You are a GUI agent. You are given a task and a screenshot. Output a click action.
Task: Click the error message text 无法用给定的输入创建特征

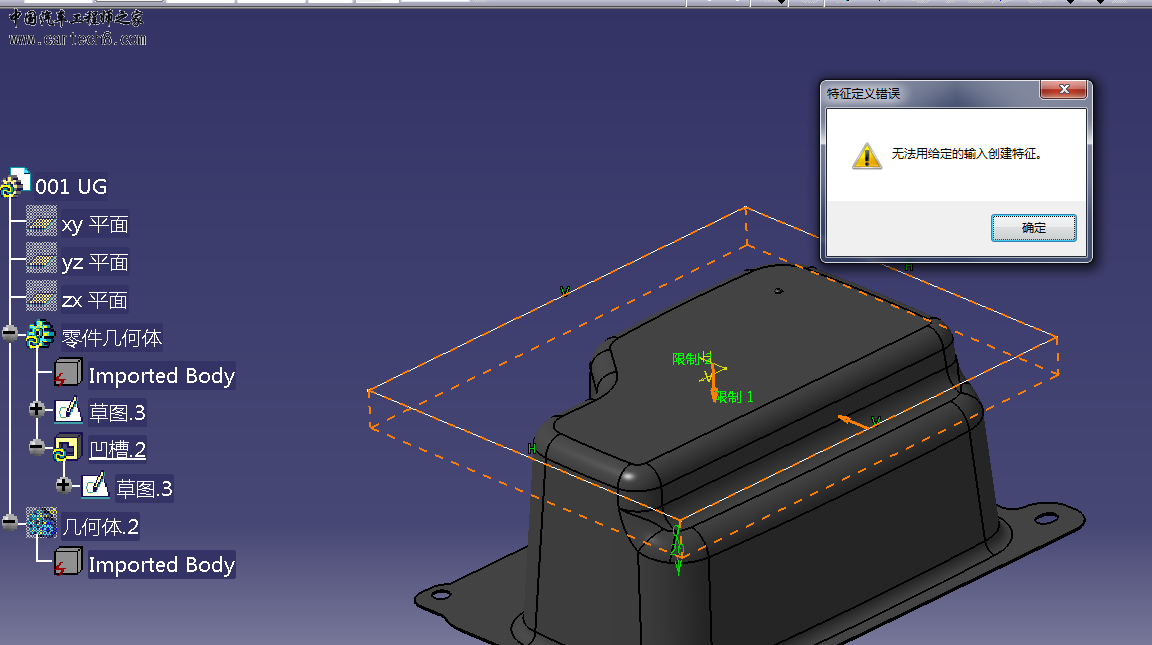coord(967,154)
